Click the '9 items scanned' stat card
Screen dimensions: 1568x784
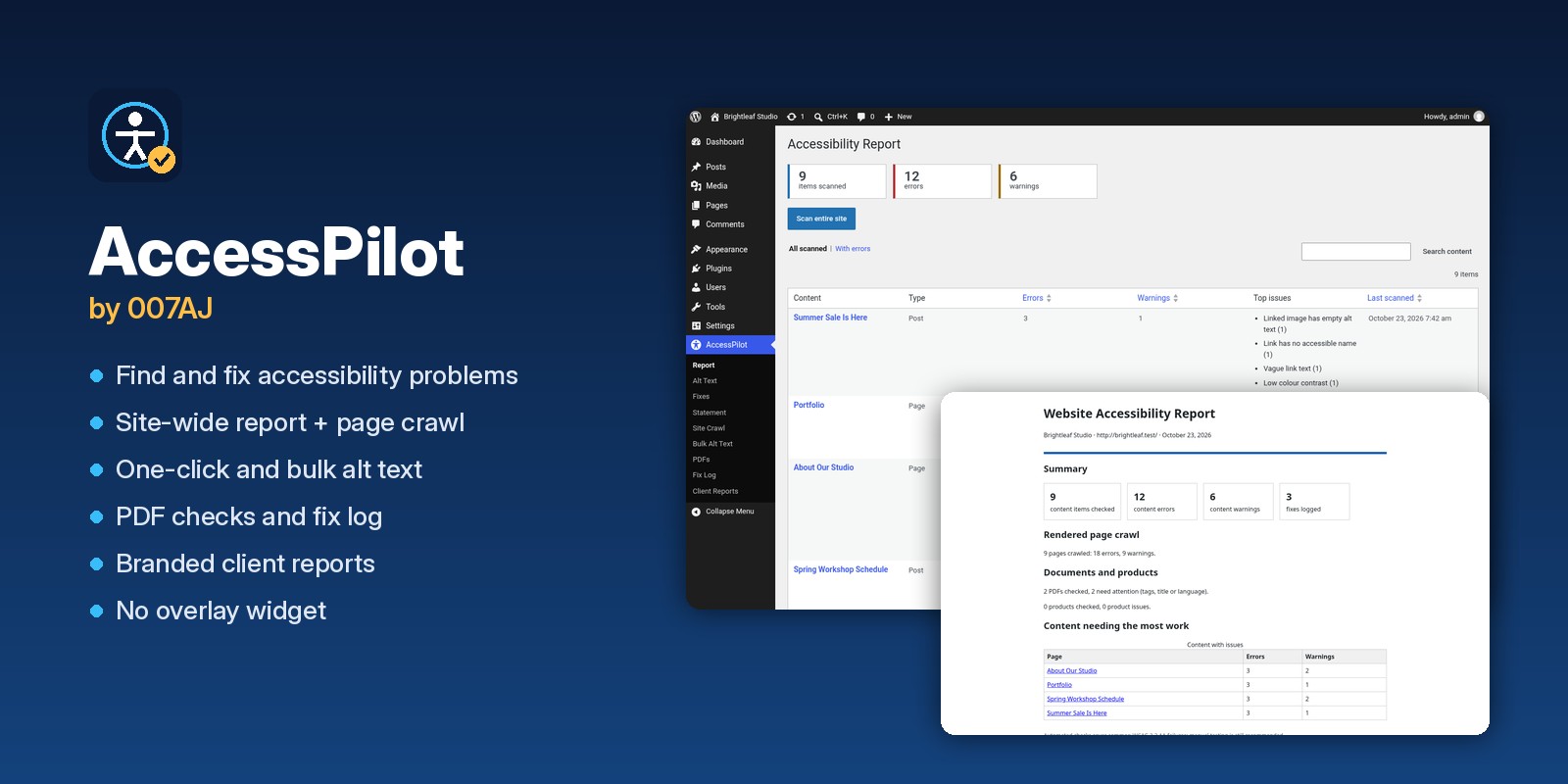[x=837, y=181]
